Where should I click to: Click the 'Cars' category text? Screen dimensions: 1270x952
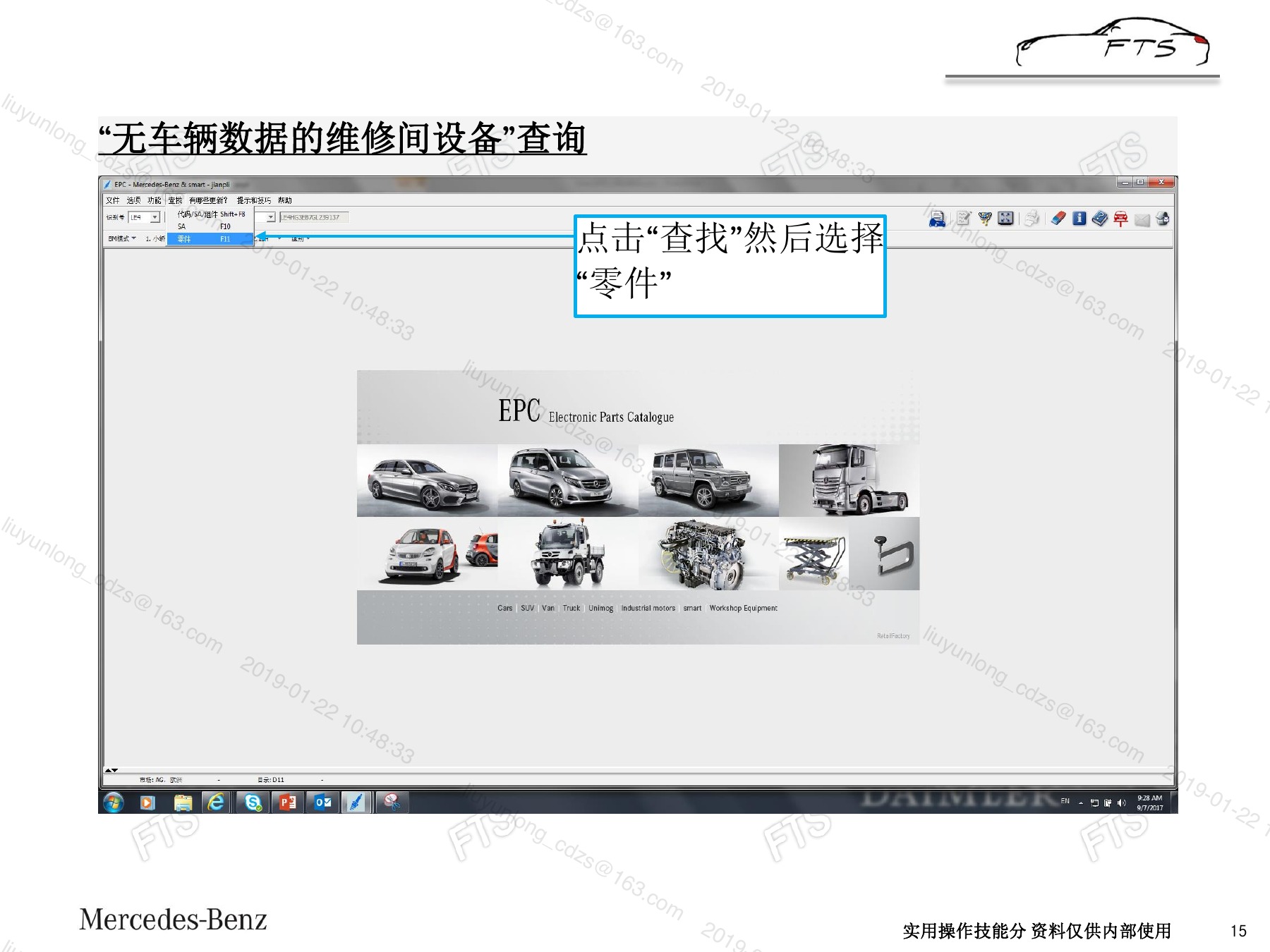click(504, 608)
